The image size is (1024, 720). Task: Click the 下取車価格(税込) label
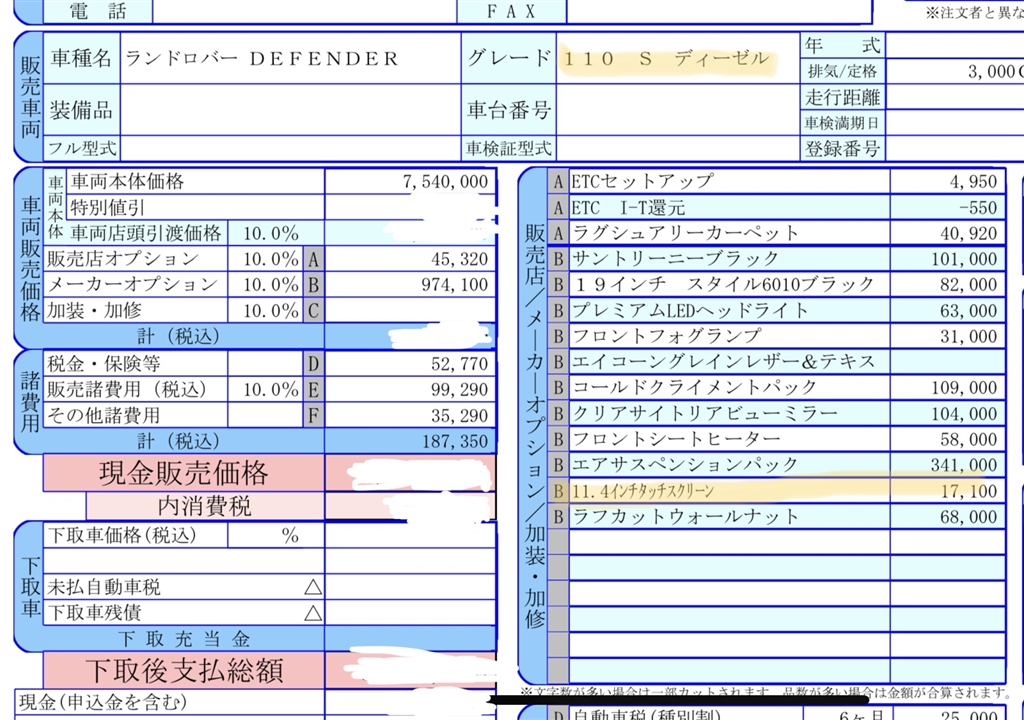121,536
